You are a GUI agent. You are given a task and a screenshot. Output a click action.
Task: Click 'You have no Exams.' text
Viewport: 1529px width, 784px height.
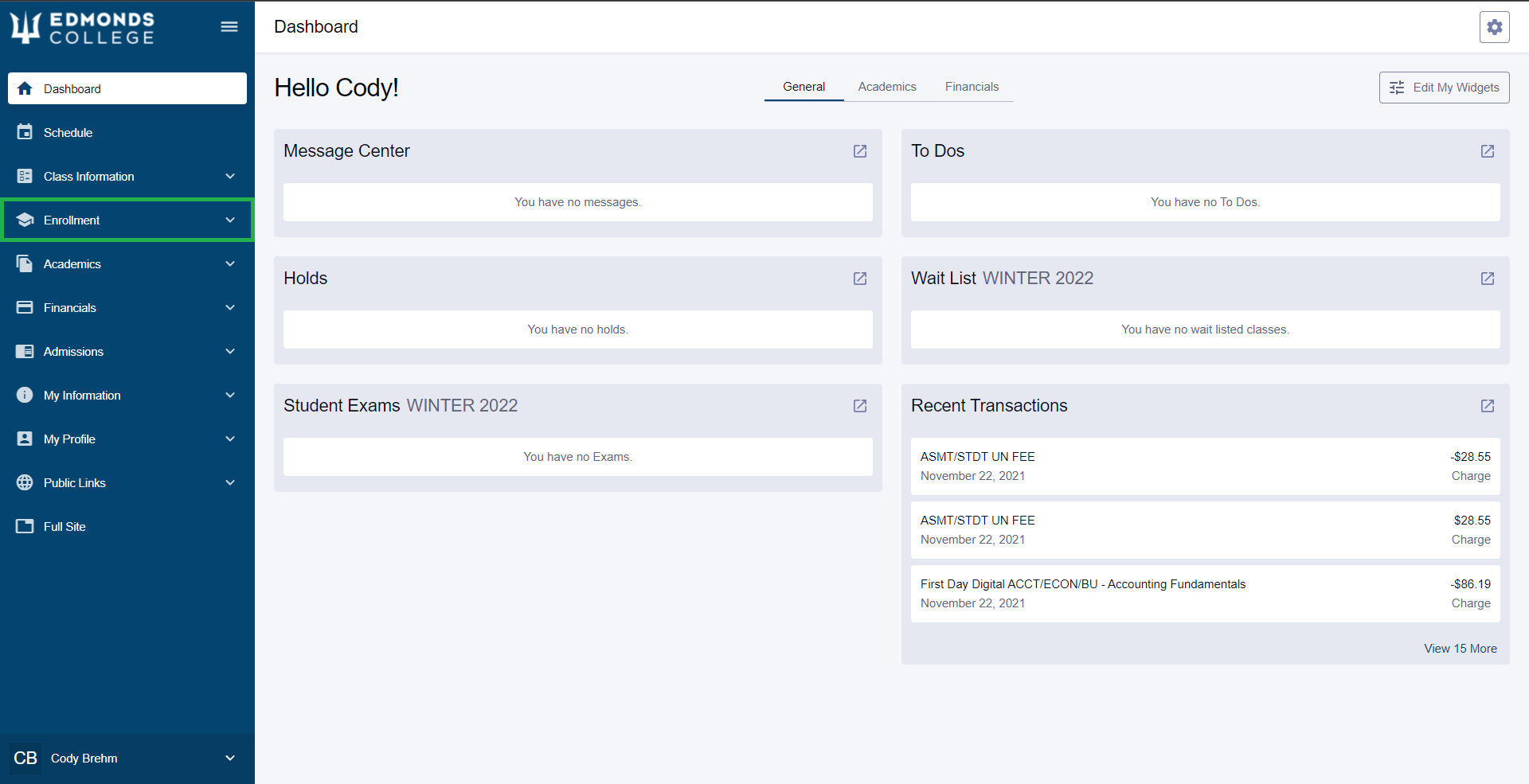pos(577,457)
